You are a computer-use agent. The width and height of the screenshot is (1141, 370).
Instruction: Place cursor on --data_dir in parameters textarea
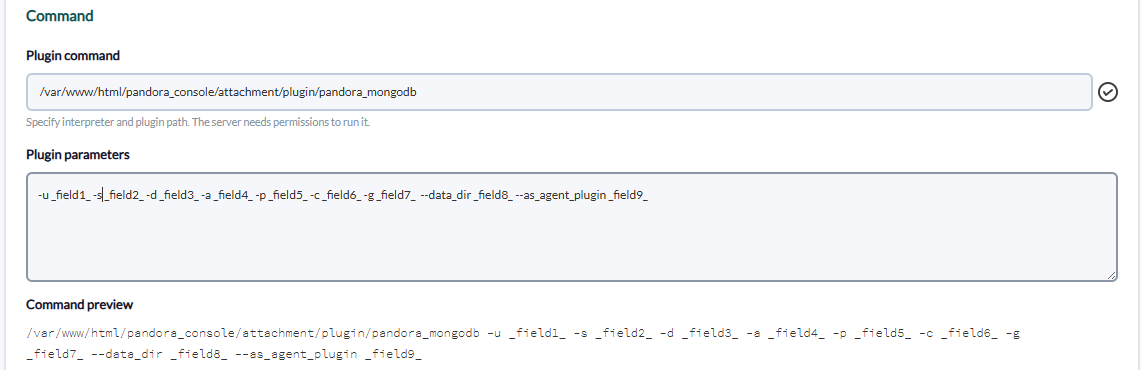[x=445, y=195]
